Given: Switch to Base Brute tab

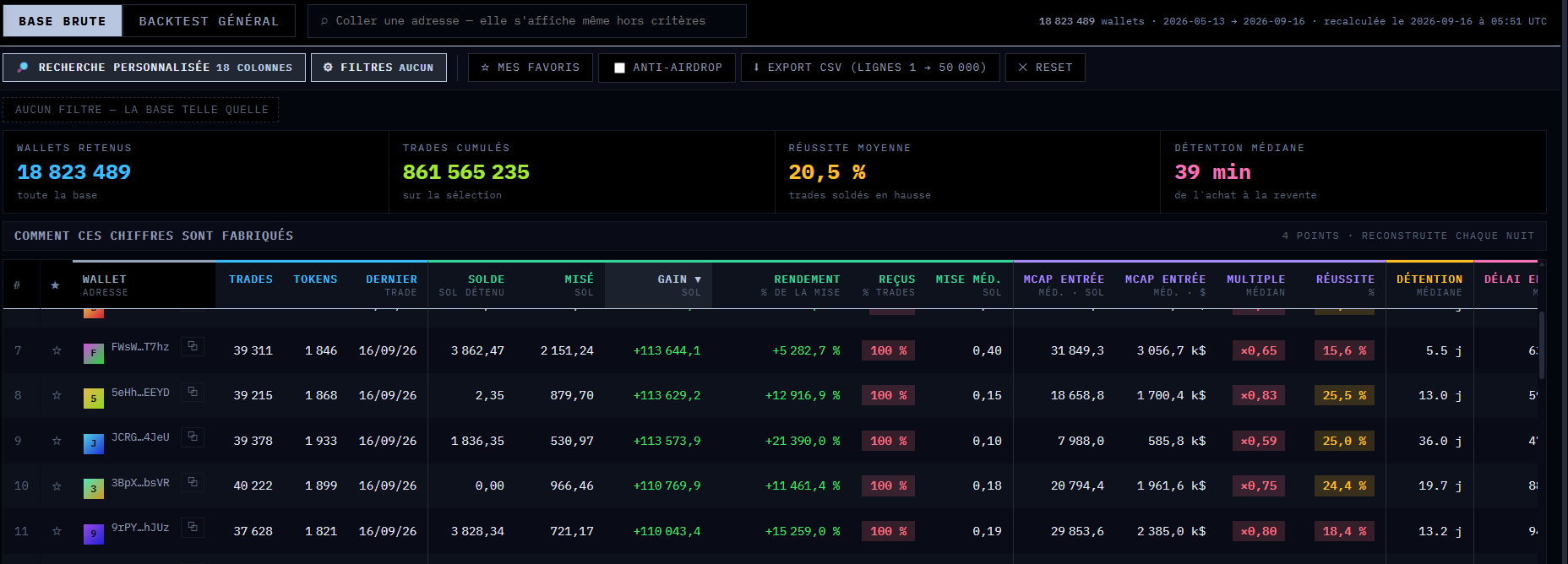Looking at the screenshot, I should click(x=63, y=21).
